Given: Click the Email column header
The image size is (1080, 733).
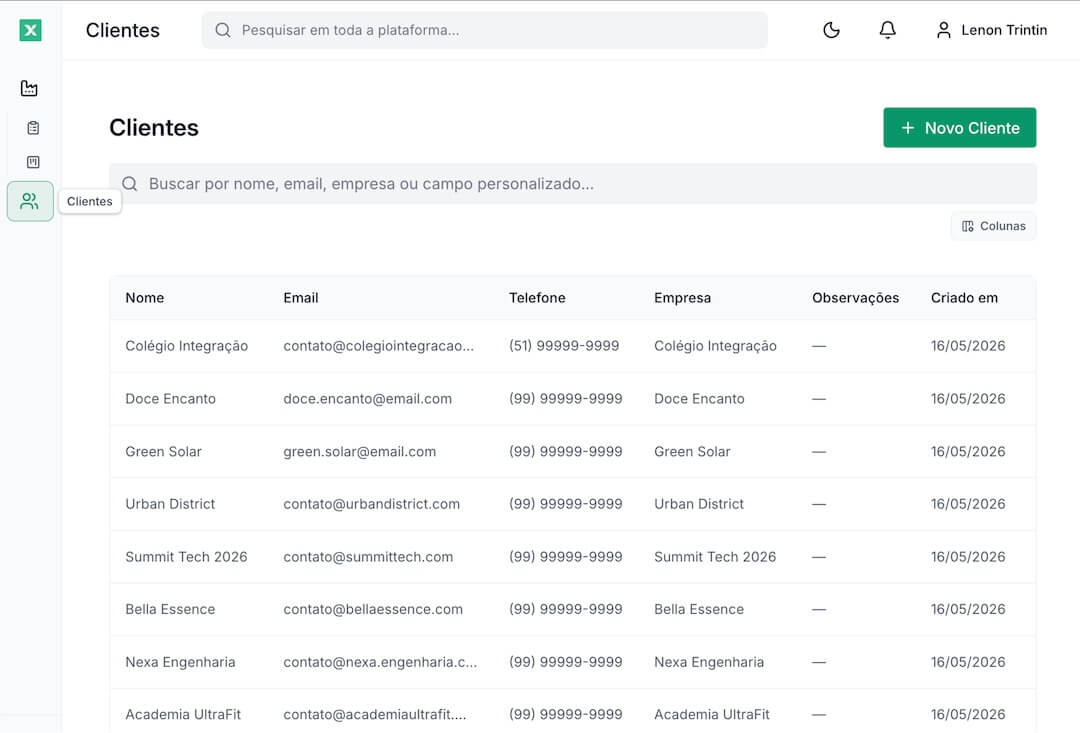Looking at the screenshot, I should click(x=300, y=298).
